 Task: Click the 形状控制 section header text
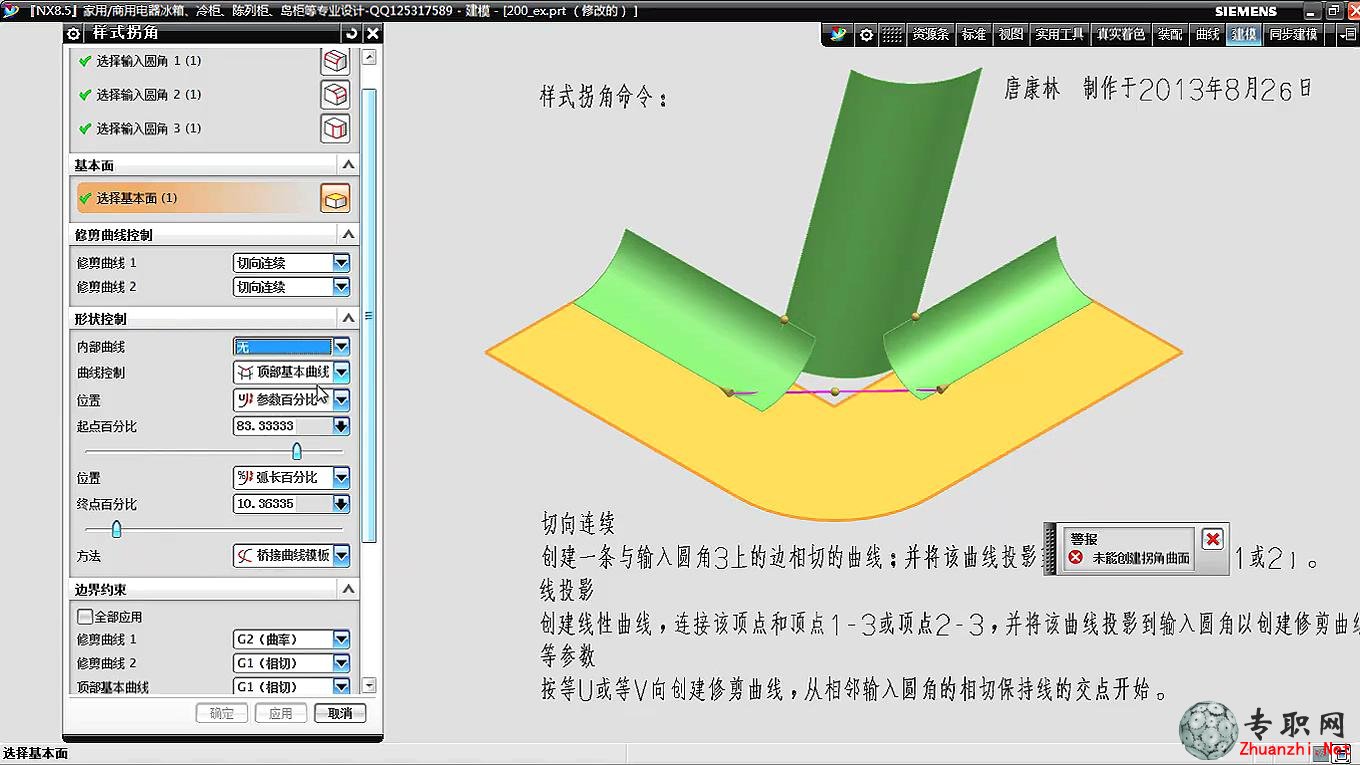pyautogui.click(x=101, y=319)
